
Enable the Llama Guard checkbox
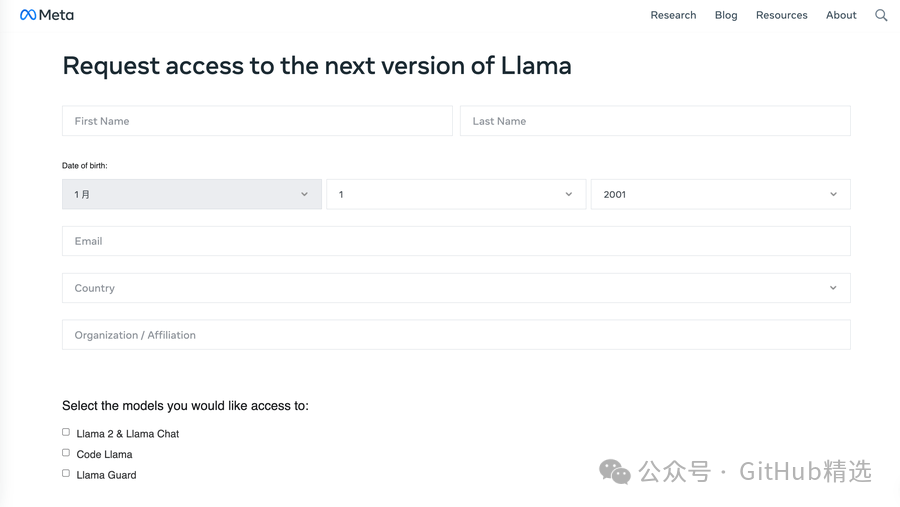(66, 473)
